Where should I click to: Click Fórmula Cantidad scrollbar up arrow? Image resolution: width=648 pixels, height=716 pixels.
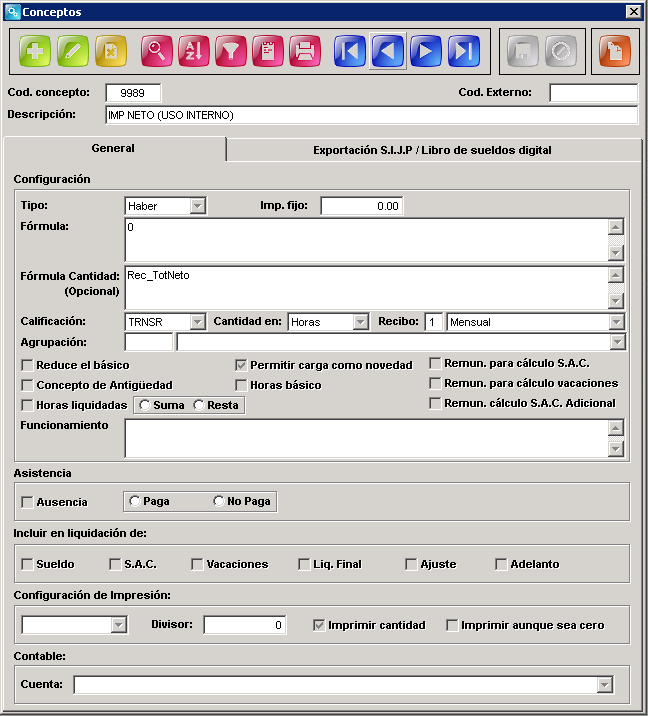[x=616, y=275]
